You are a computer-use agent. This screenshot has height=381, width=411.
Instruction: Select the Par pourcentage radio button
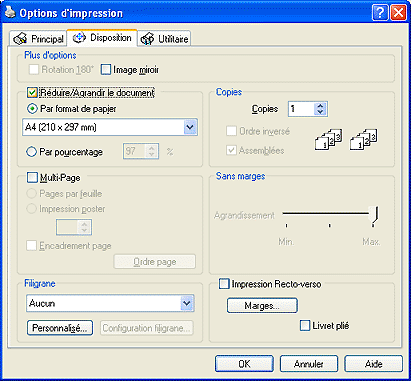(31, 152)
